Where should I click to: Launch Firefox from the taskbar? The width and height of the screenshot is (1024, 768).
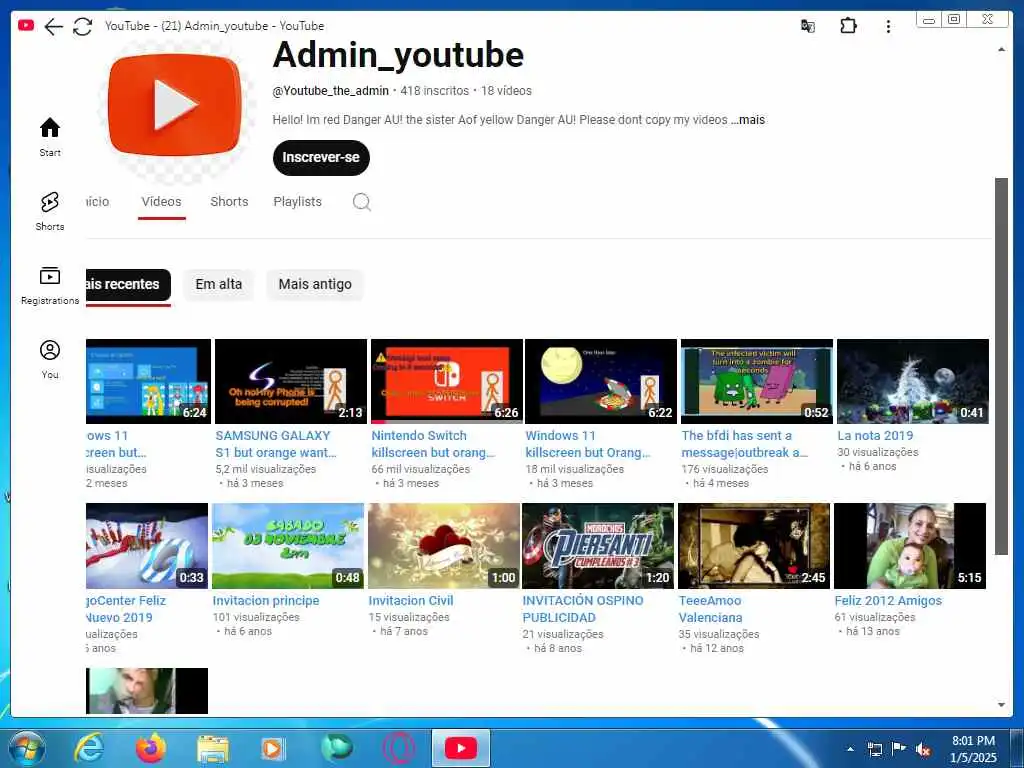click(x=150, y=748)
